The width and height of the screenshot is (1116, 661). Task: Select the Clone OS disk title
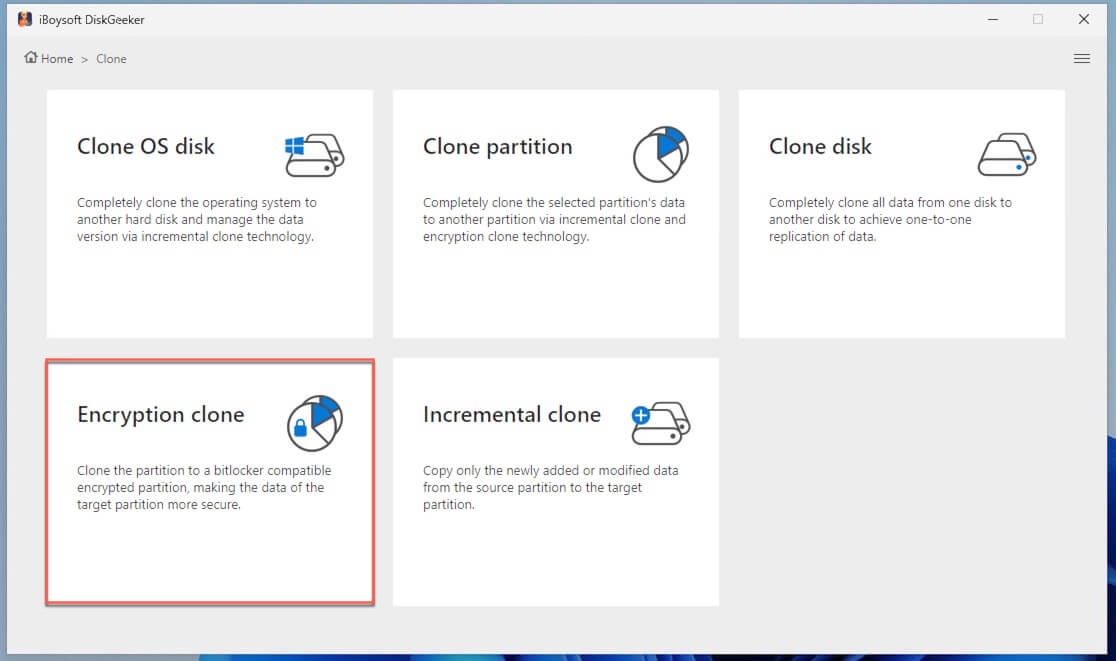click(x=146, y=147)
